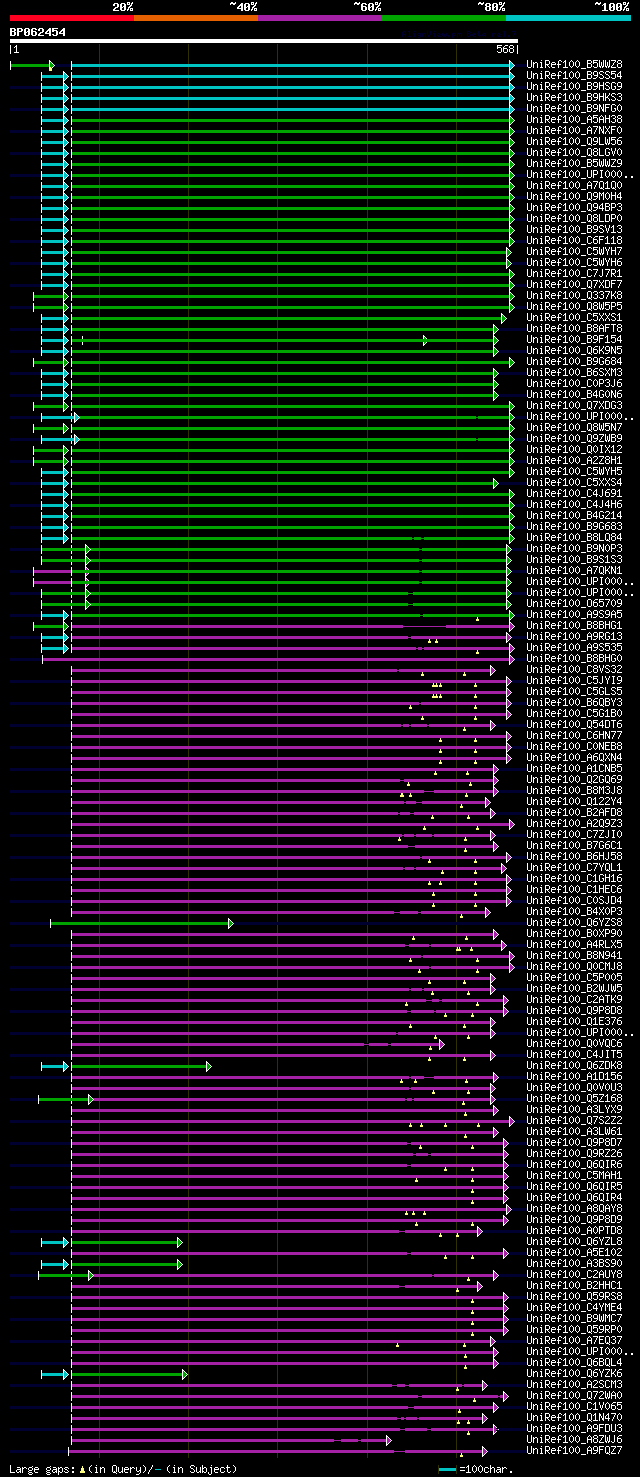Screen dimensions: 640x1477
Task: Select the UniRef100_Q7S2Z2 label
Action: (574, 1120)
